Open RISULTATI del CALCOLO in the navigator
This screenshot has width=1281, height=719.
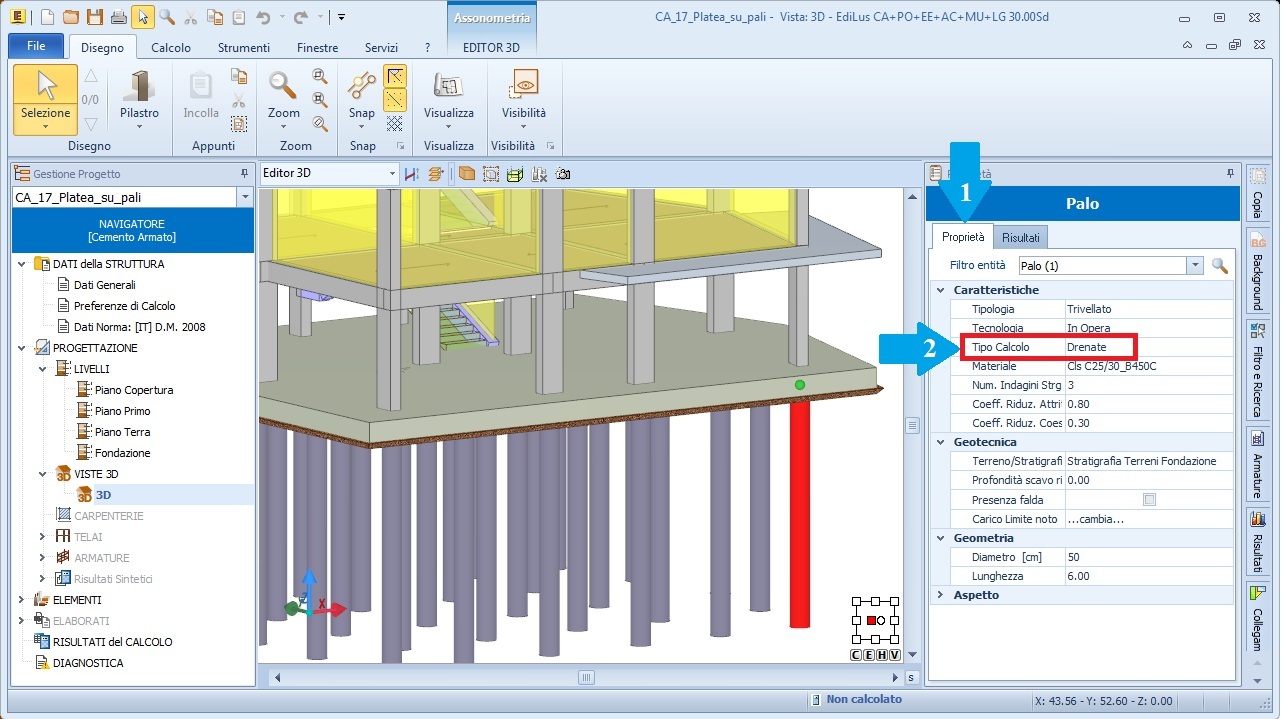click(112, 642)
